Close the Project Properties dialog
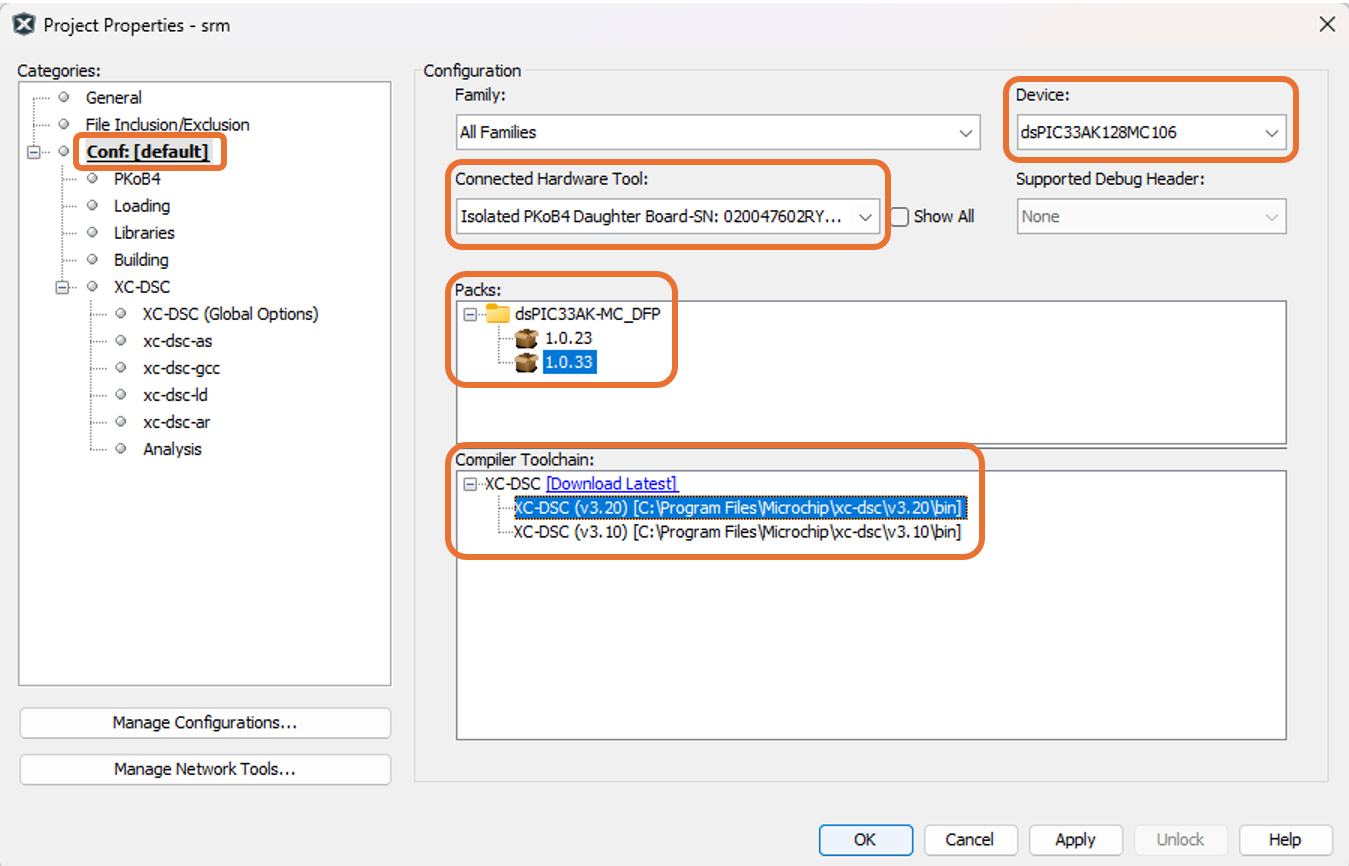The width and height of the screenshot is (1349, 866). [1327, 24]
